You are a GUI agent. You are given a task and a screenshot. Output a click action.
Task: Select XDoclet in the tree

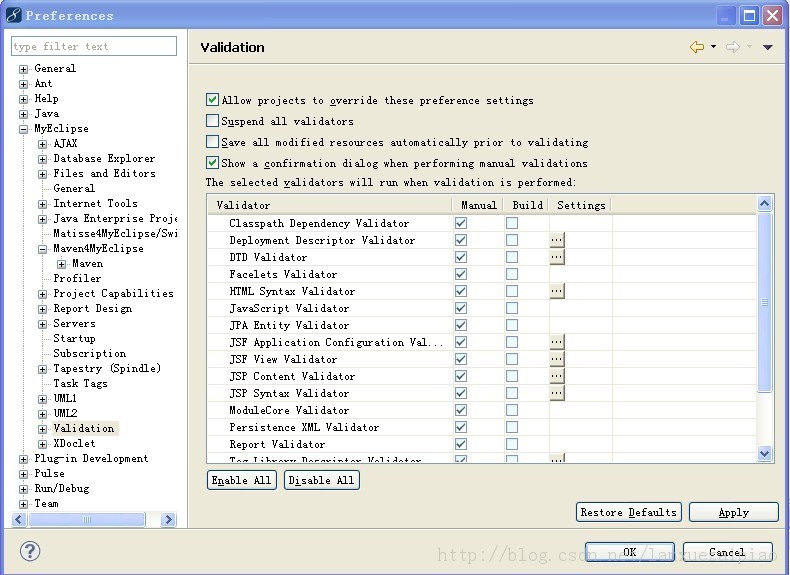coord(74,443)
